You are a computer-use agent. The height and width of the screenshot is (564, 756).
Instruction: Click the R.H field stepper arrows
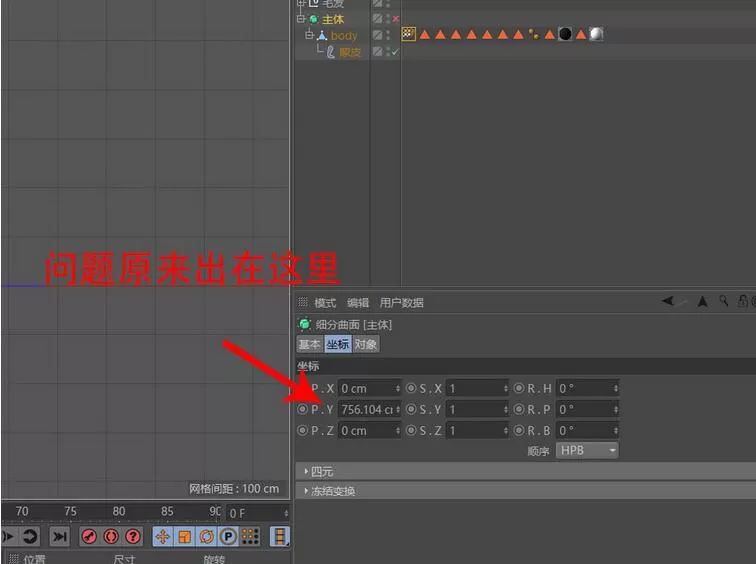[x=616, y=388]
